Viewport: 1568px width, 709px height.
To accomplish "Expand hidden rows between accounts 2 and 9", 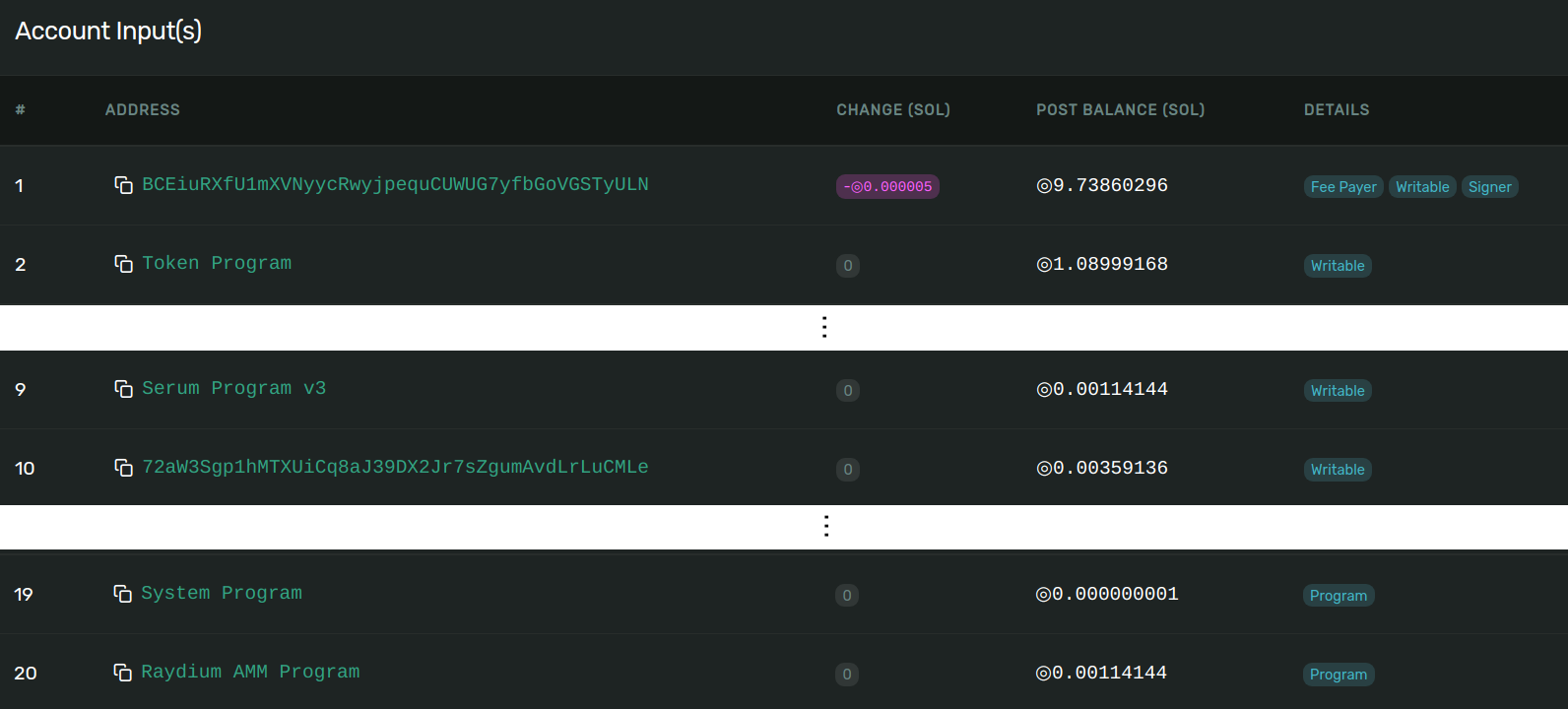I will [824, 327].
